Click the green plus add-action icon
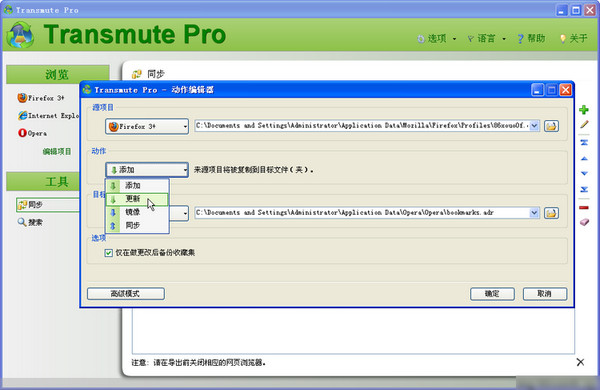This screenshot has height=390, width=600. point(584,110)
